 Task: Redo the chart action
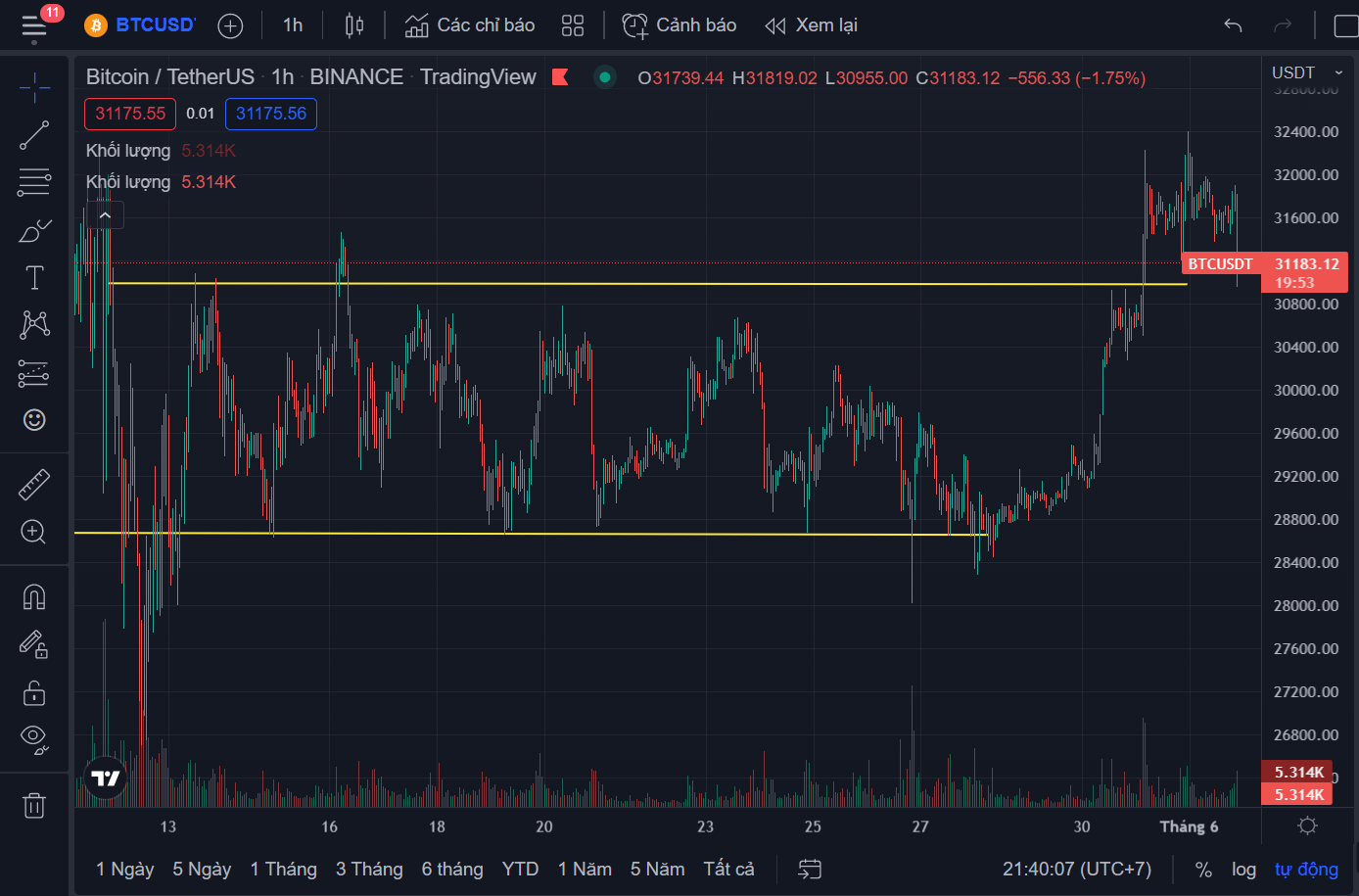1283,25
